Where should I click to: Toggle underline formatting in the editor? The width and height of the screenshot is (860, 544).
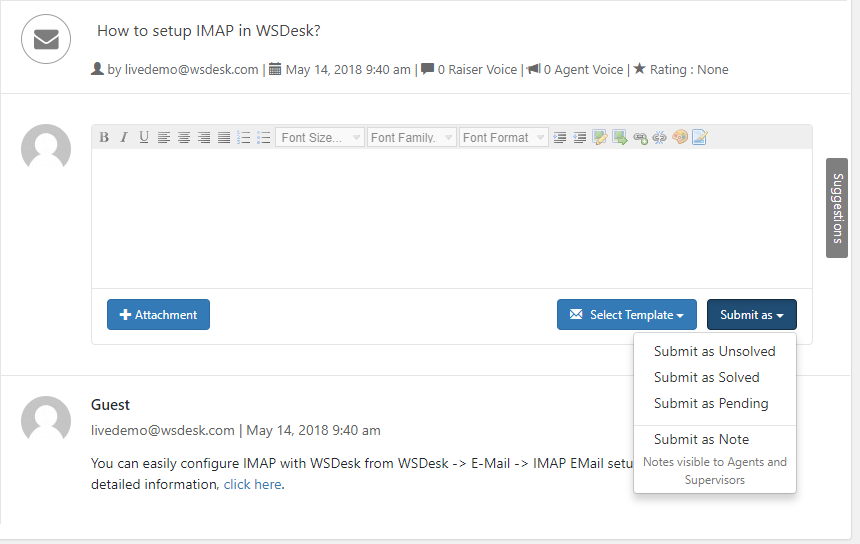point(144,137)
